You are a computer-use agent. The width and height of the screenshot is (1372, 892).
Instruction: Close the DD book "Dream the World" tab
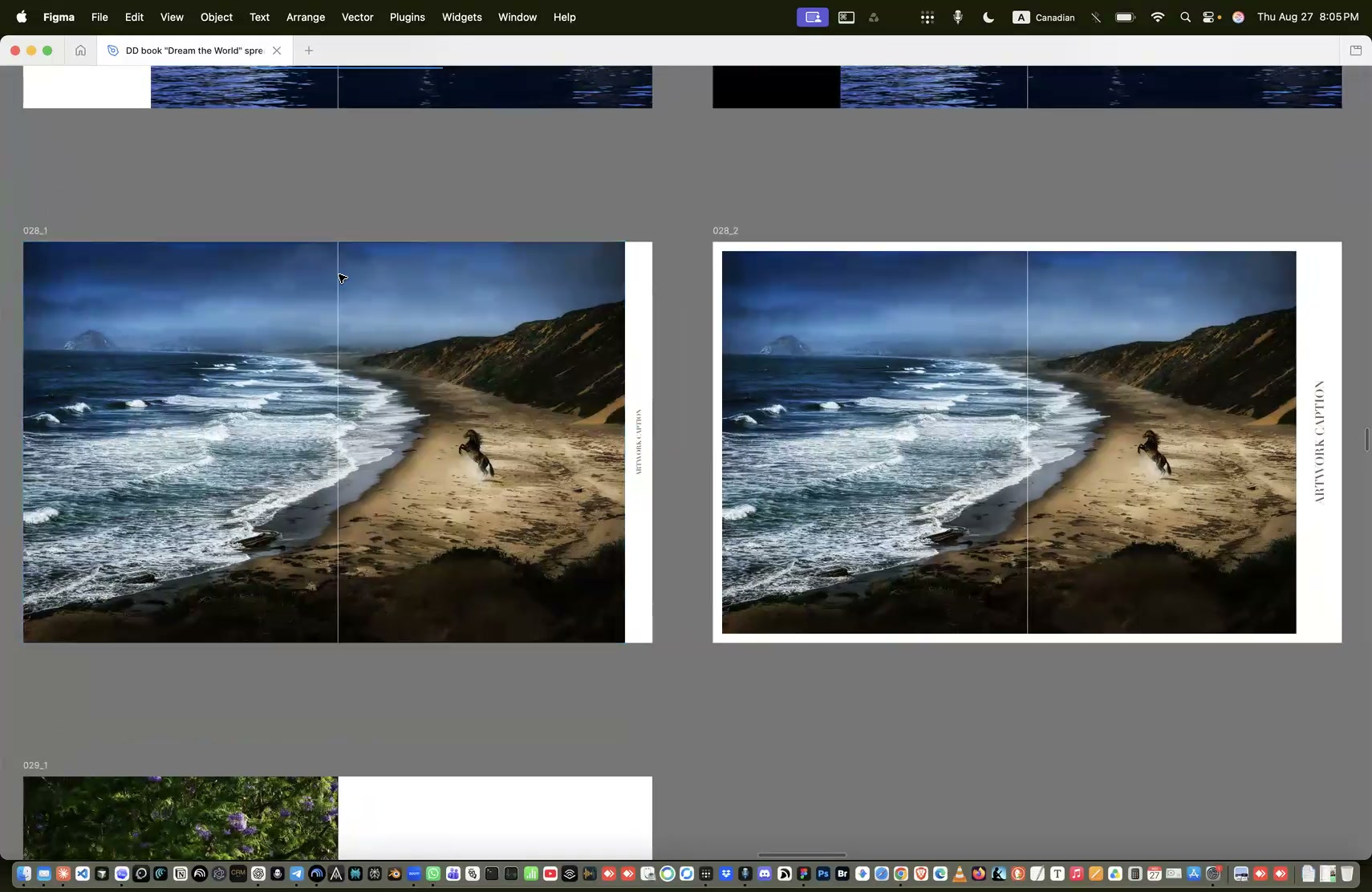(277, 51)
